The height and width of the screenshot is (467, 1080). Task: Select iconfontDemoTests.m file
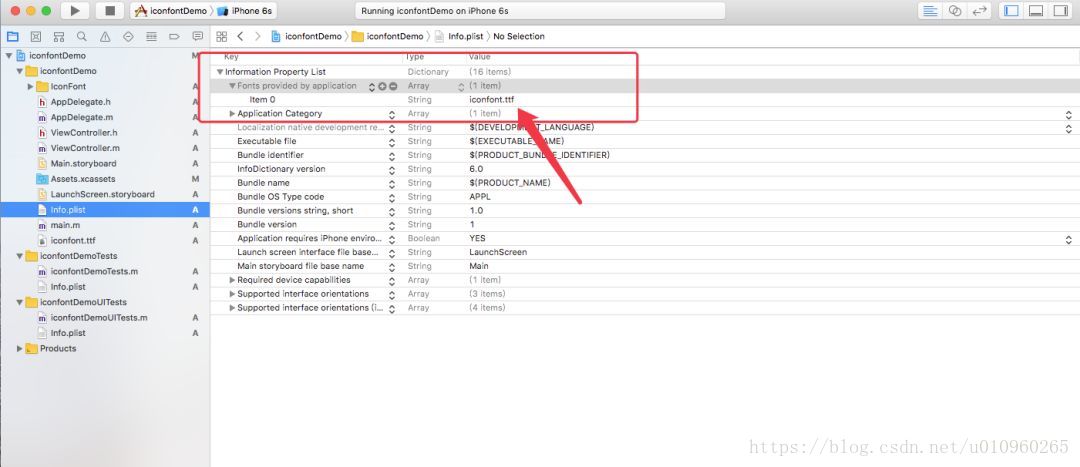94,271
